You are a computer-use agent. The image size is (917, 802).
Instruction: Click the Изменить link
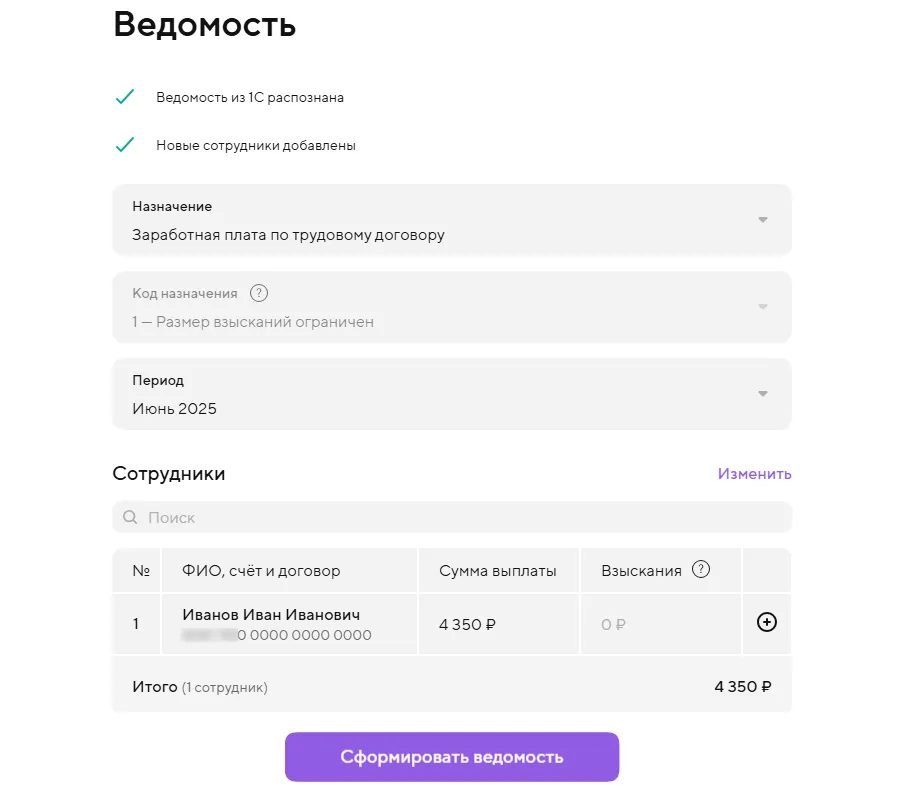754,474
